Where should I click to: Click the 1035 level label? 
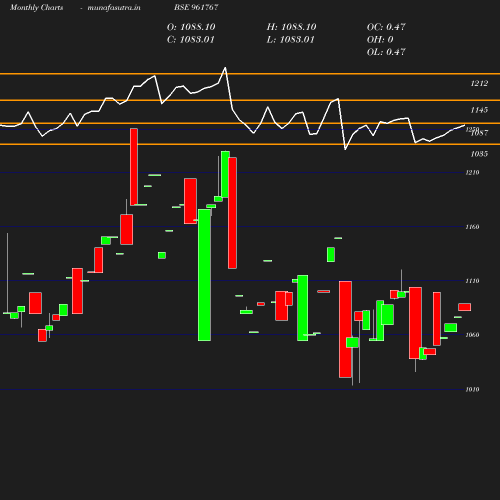pos(479,154)
